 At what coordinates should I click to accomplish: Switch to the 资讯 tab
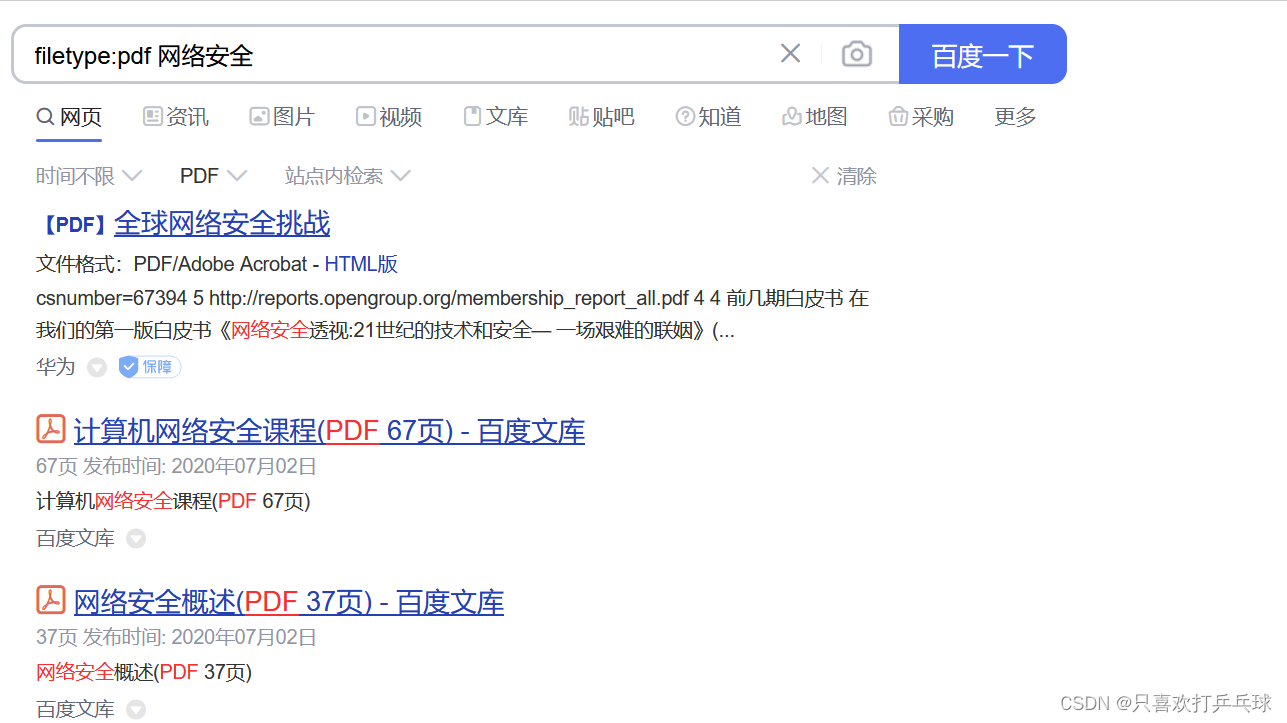click(x=176, y=117)
